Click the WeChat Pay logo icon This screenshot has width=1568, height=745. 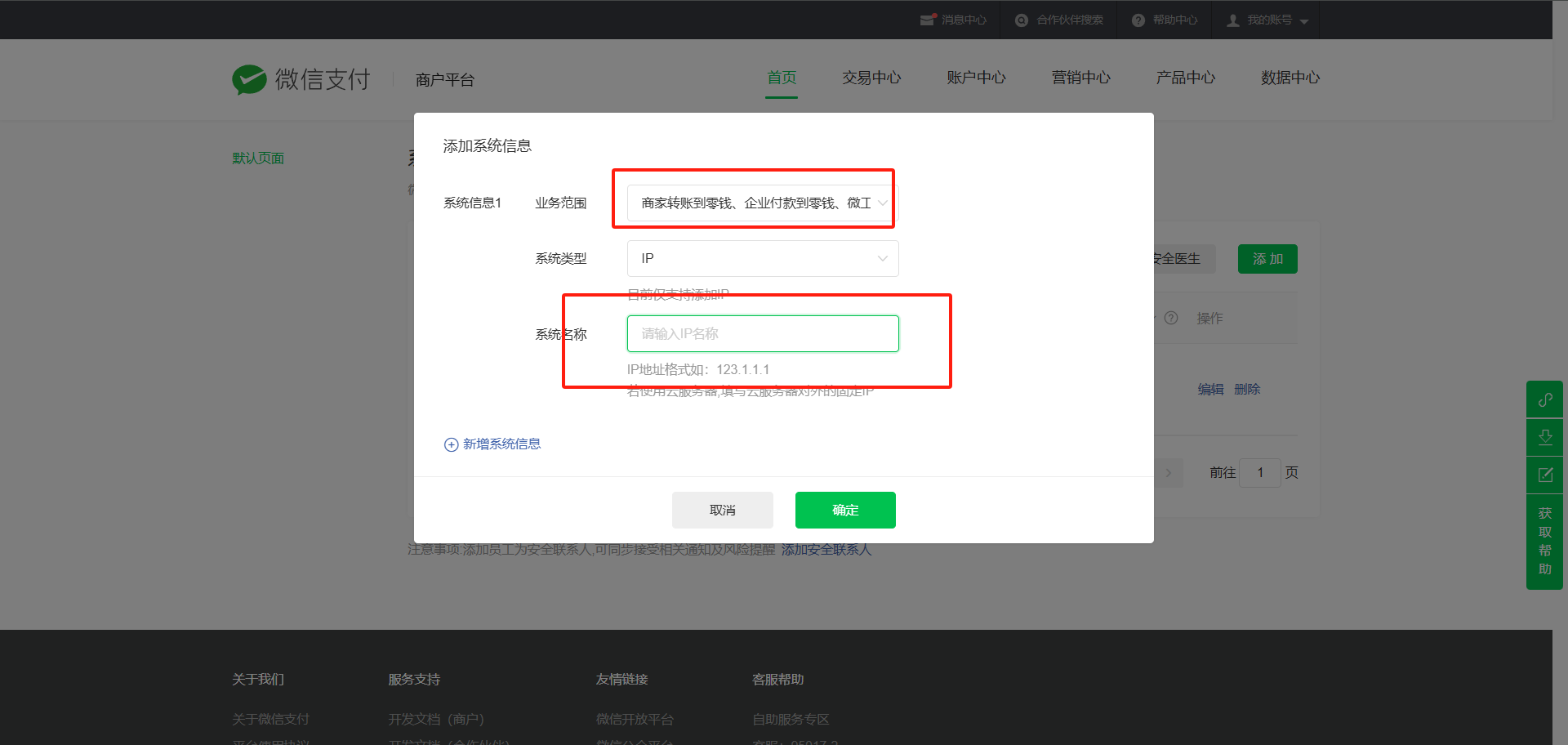[249, 79]
